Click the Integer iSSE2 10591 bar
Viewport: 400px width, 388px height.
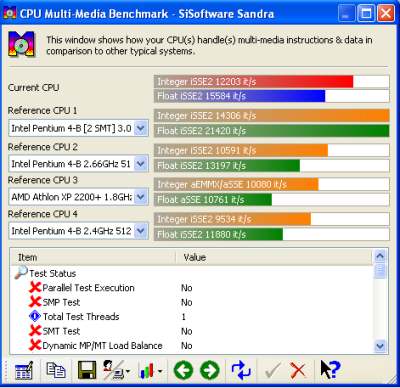coord(241,150)
